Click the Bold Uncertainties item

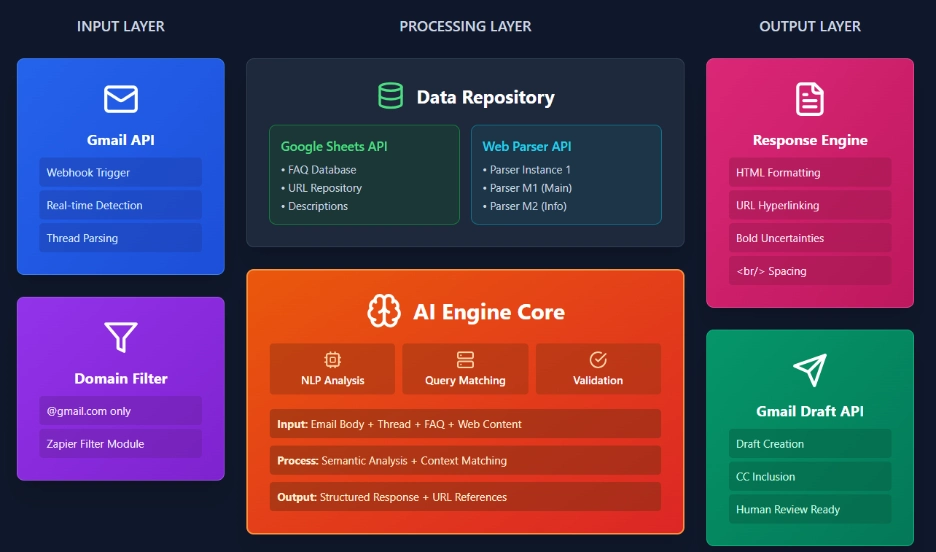[810, 238]
